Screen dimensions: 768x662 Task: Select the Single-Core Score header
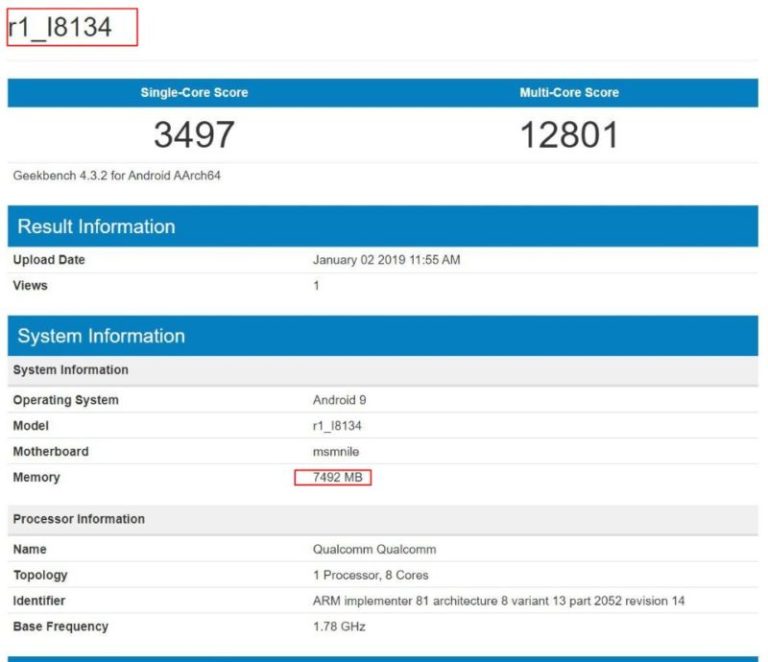(194, 93)
